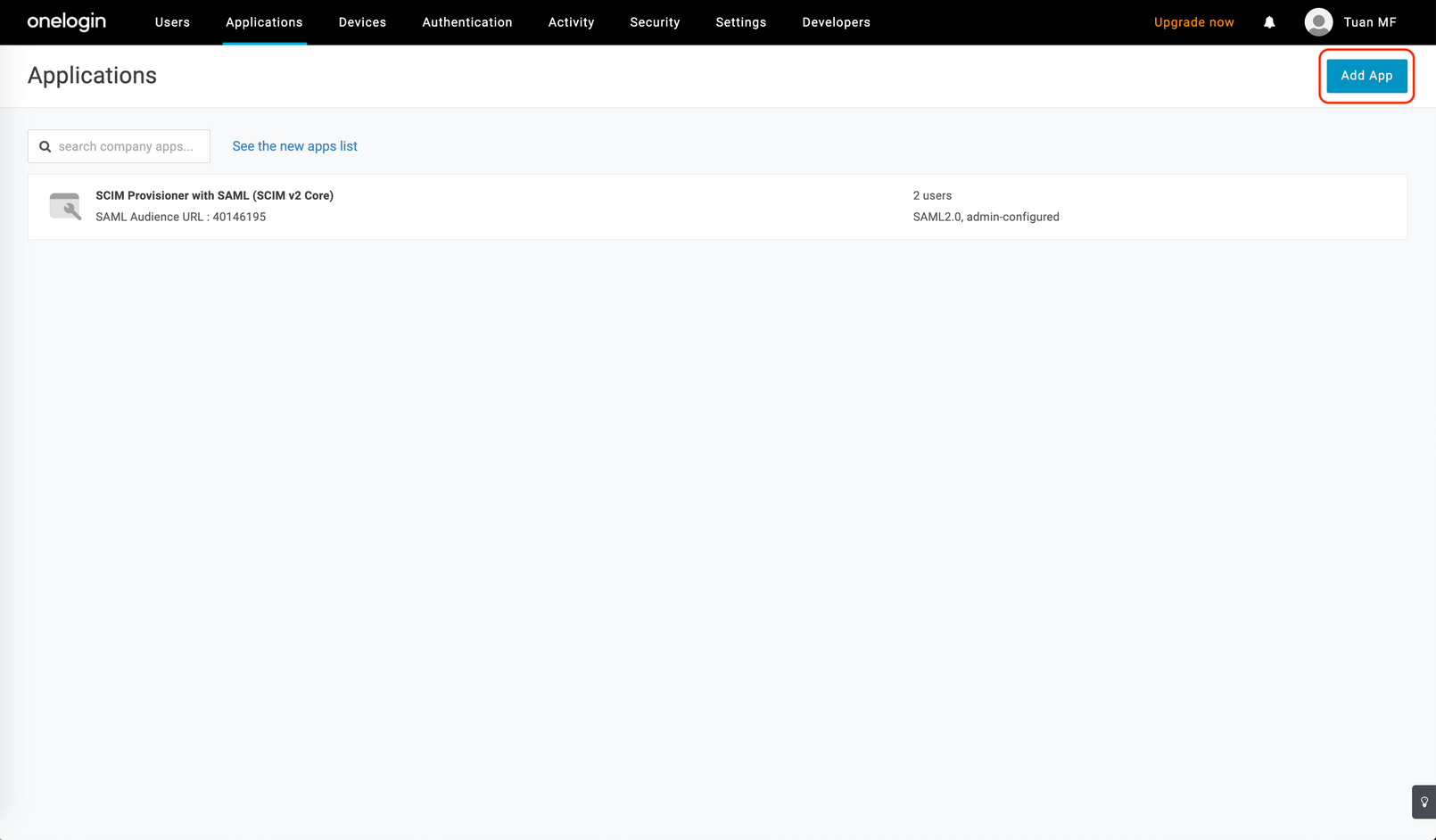Image resolution: width=1436 pixels, height=840 pixels.
Task: Click the lightbulb help icon
Action: pos(1424,802)
